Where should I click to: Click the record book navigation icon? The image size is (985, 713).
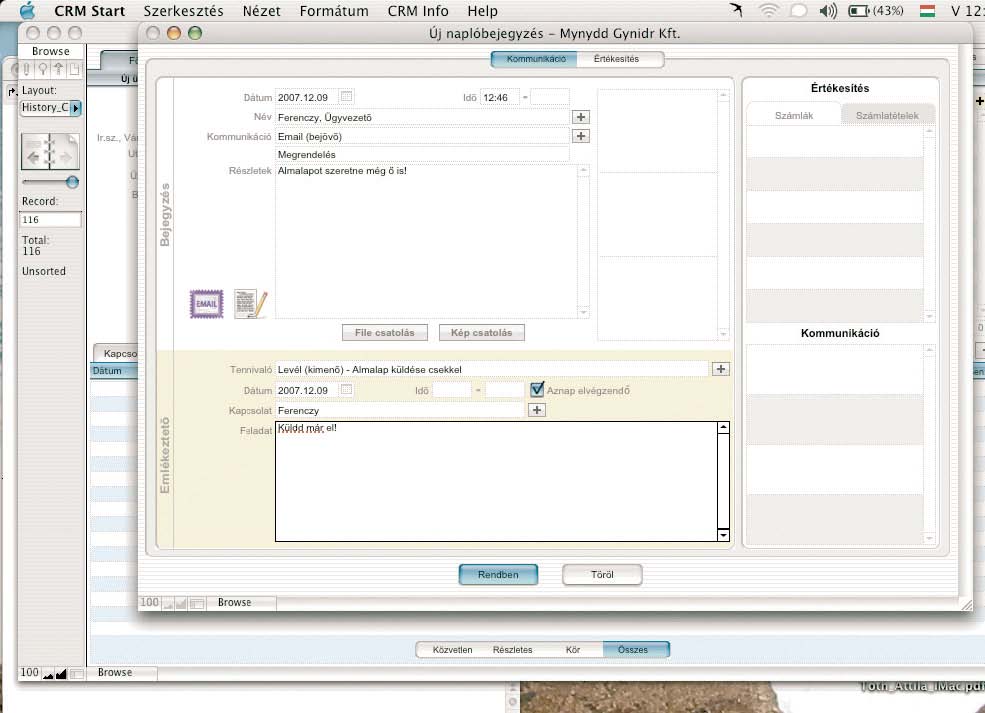(50, 151)
